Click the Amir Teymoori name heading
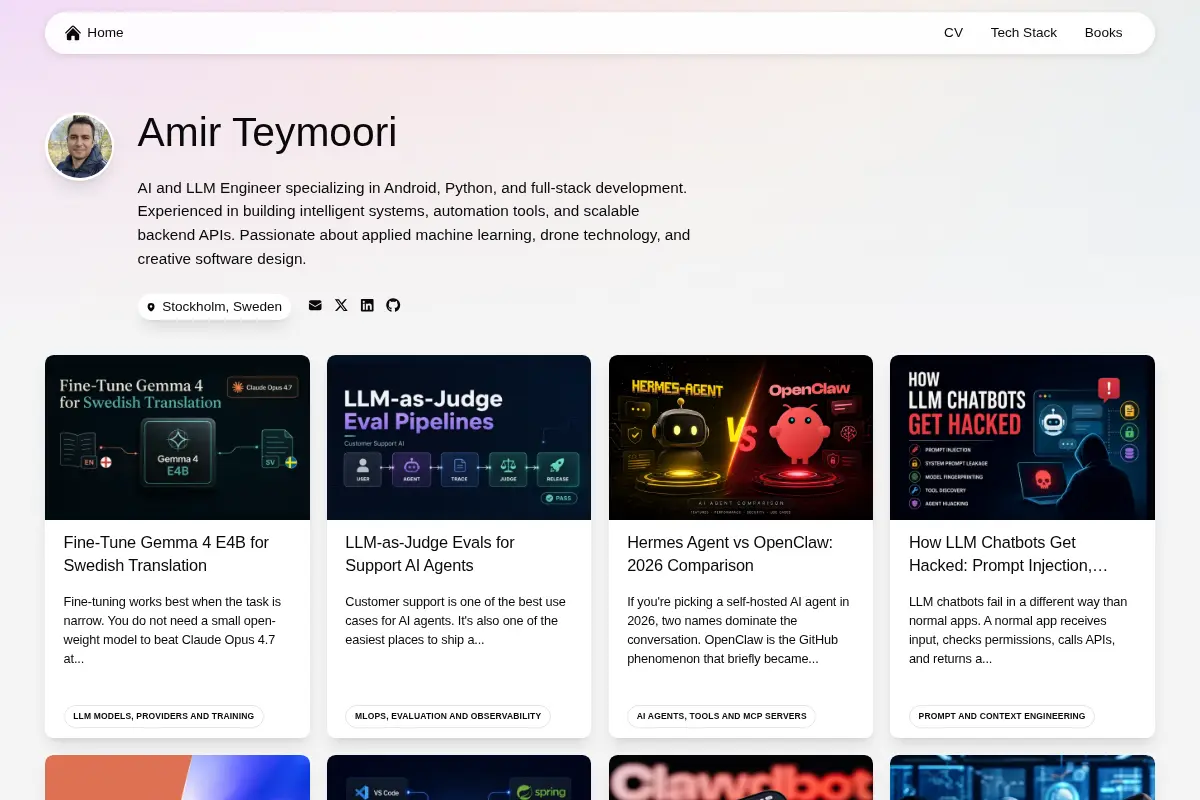This screenshot has height=800, width=1200. coord(267,132)
